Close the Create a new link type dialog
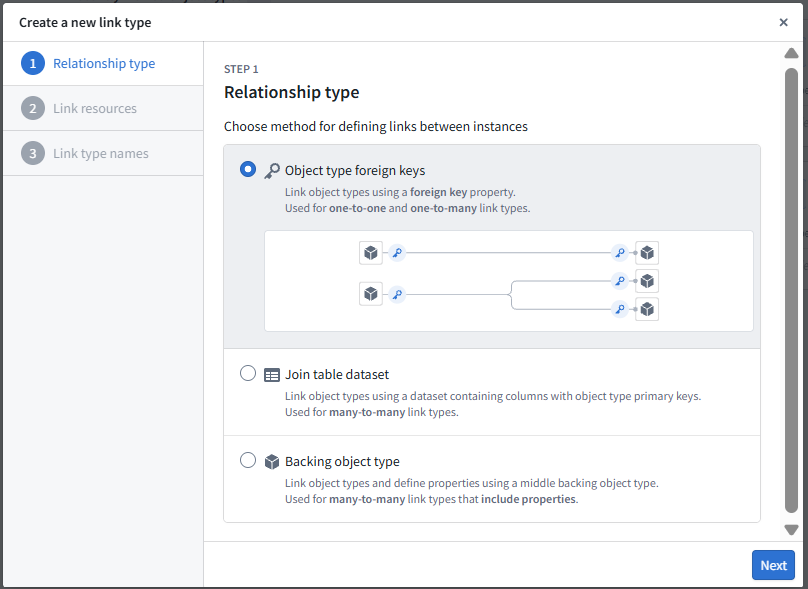Viewport: 808px width, 589px height. pyautogui.click(x=783, y=22)
